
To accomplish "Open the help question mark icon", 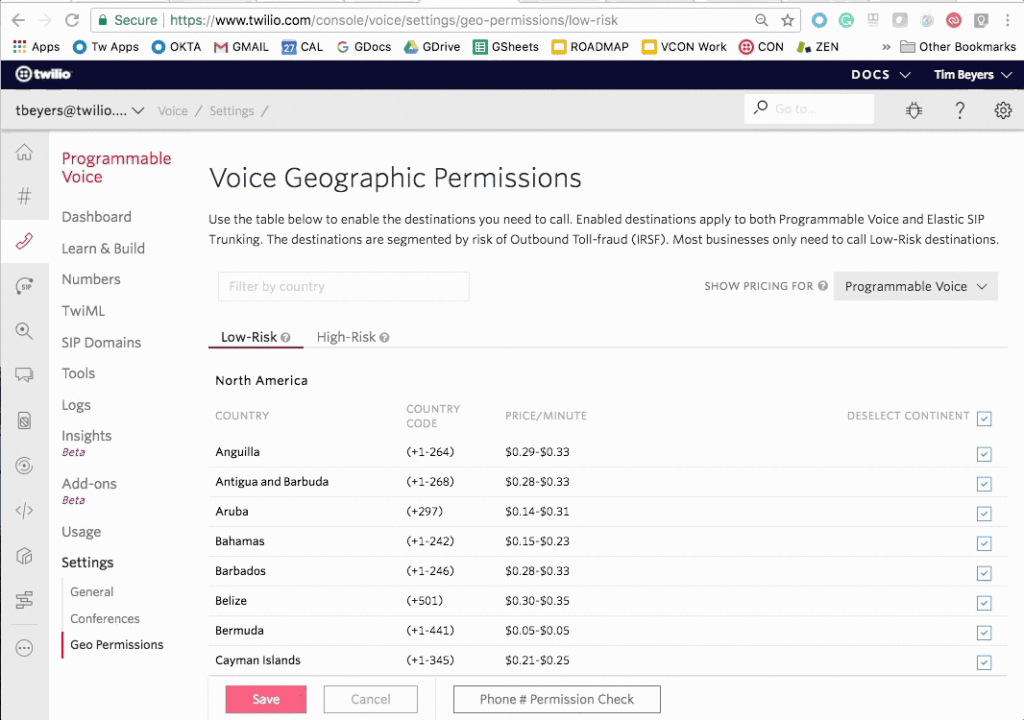I will tap(959, 110).
